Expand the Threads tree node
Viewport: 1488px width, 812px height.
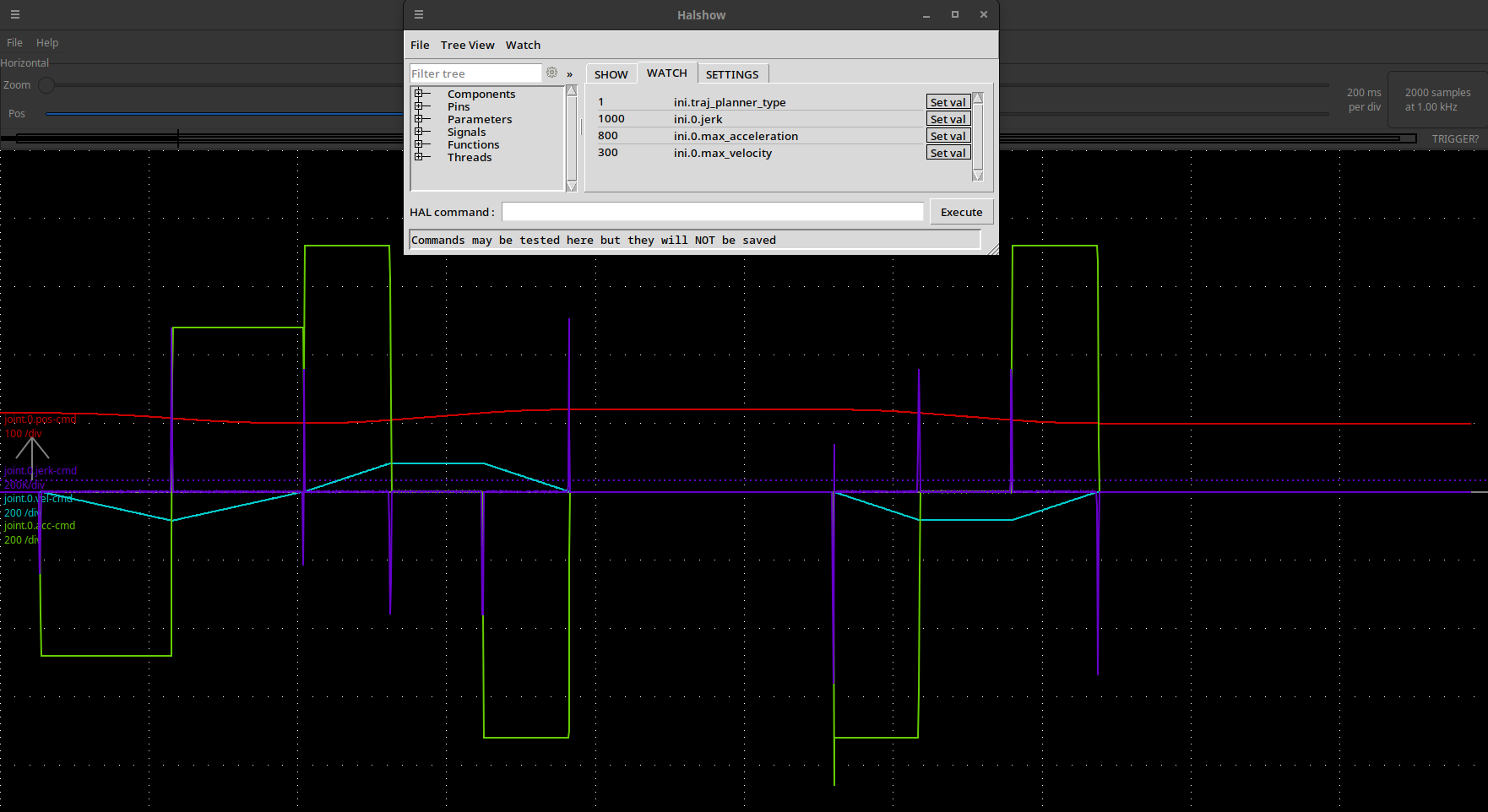418,157
